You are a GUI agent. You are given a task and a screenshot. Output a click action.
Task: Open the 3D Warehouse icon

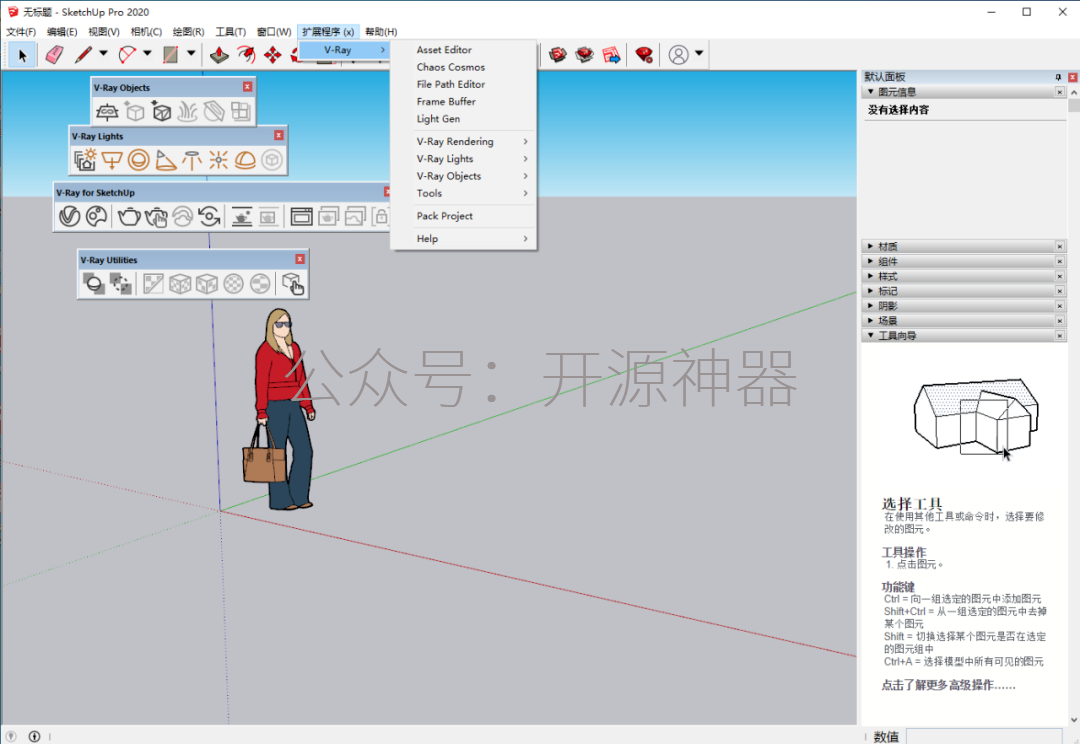click(x=557, y=54)
